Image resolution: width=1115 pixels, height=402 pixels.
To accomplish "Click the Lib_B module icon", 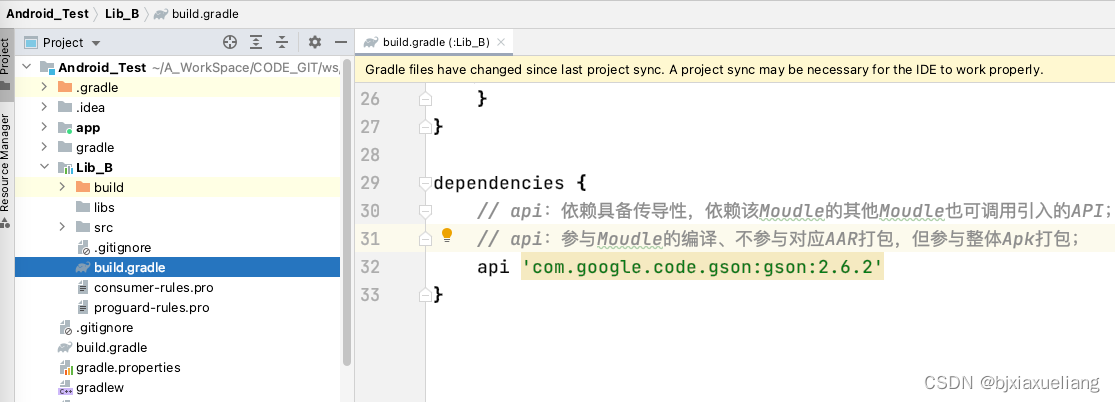I will coord(65,168).
